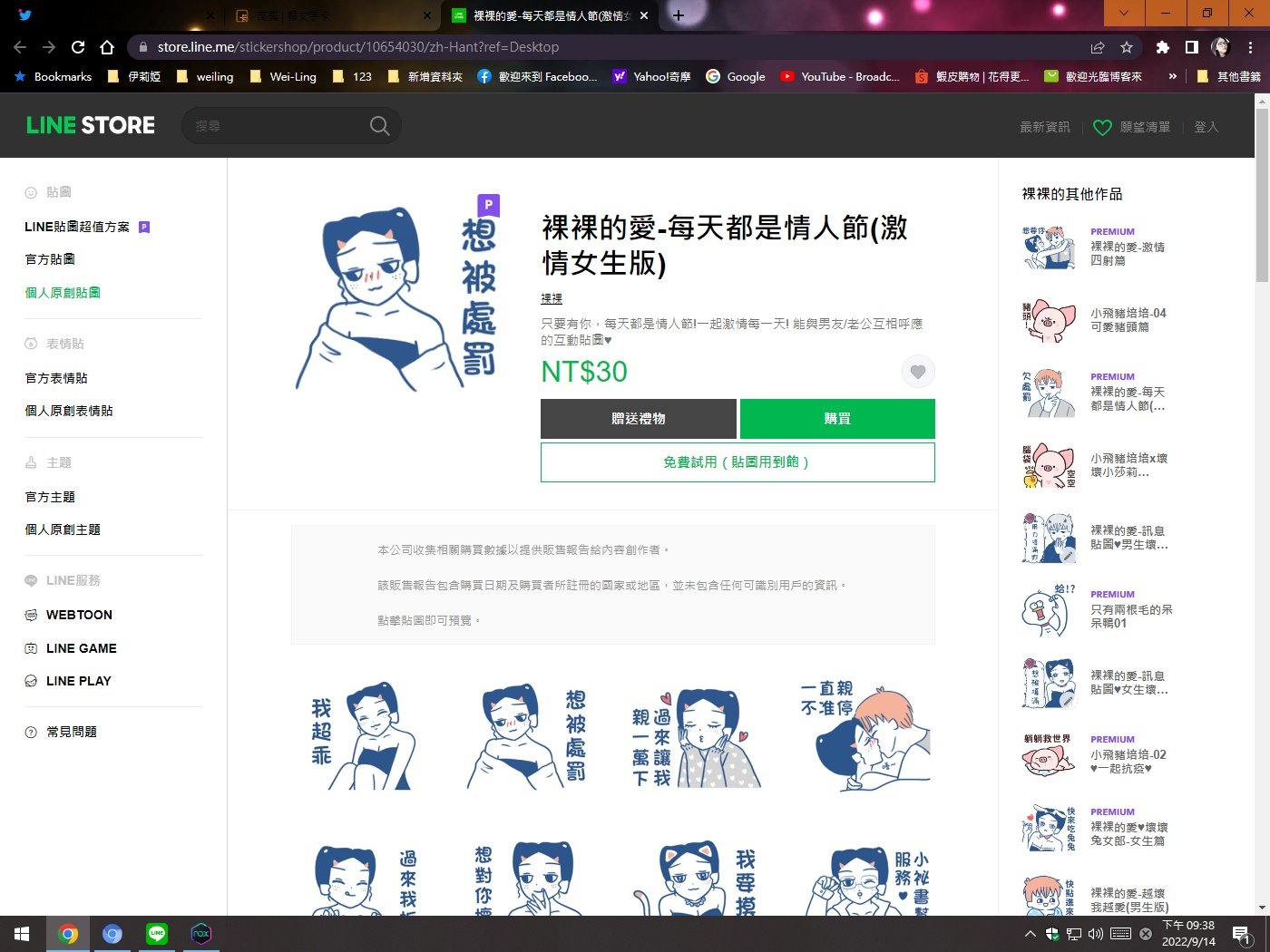Open the Facebook bookmark

pyautogui.click(x=537, y=77)
